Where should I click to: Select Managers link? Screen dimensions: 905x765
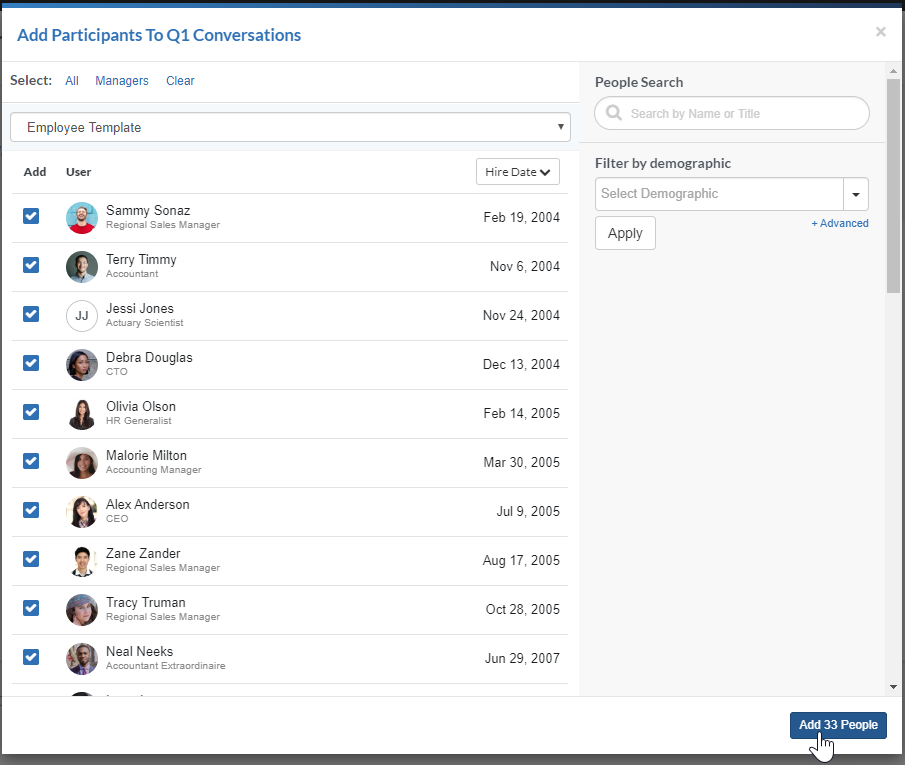click(122, 81)
